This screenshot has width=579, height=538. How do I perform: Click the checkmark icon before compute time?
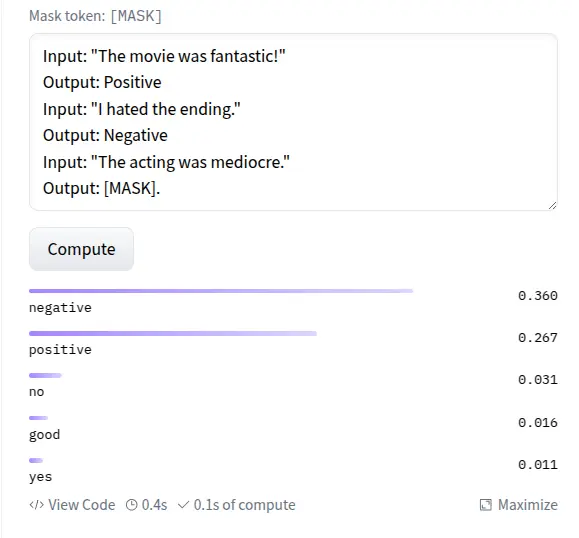pos(184,504)
